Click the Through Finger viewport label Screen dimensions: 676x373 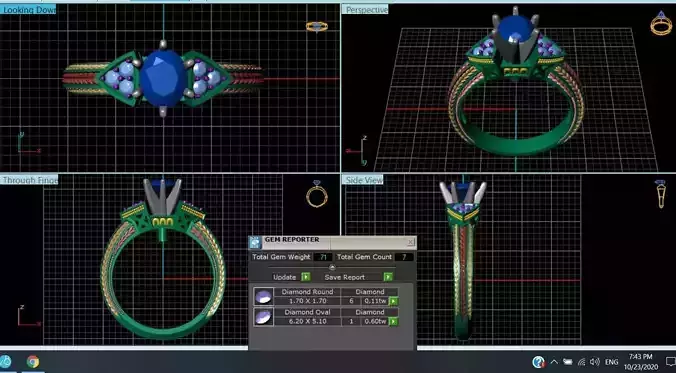click(29, 180)
